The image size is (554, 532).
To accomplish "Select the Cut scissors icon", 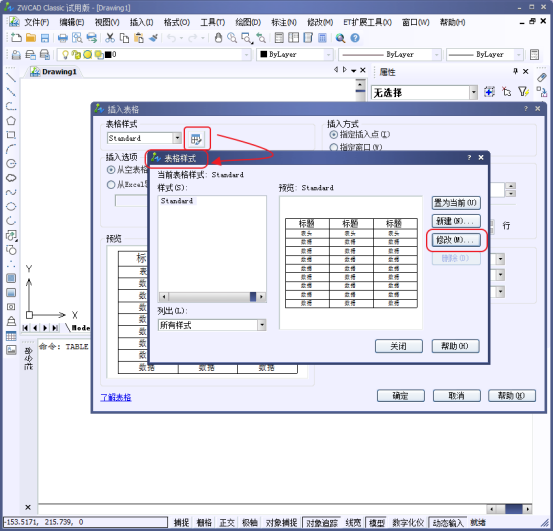I will coord(110,38).
